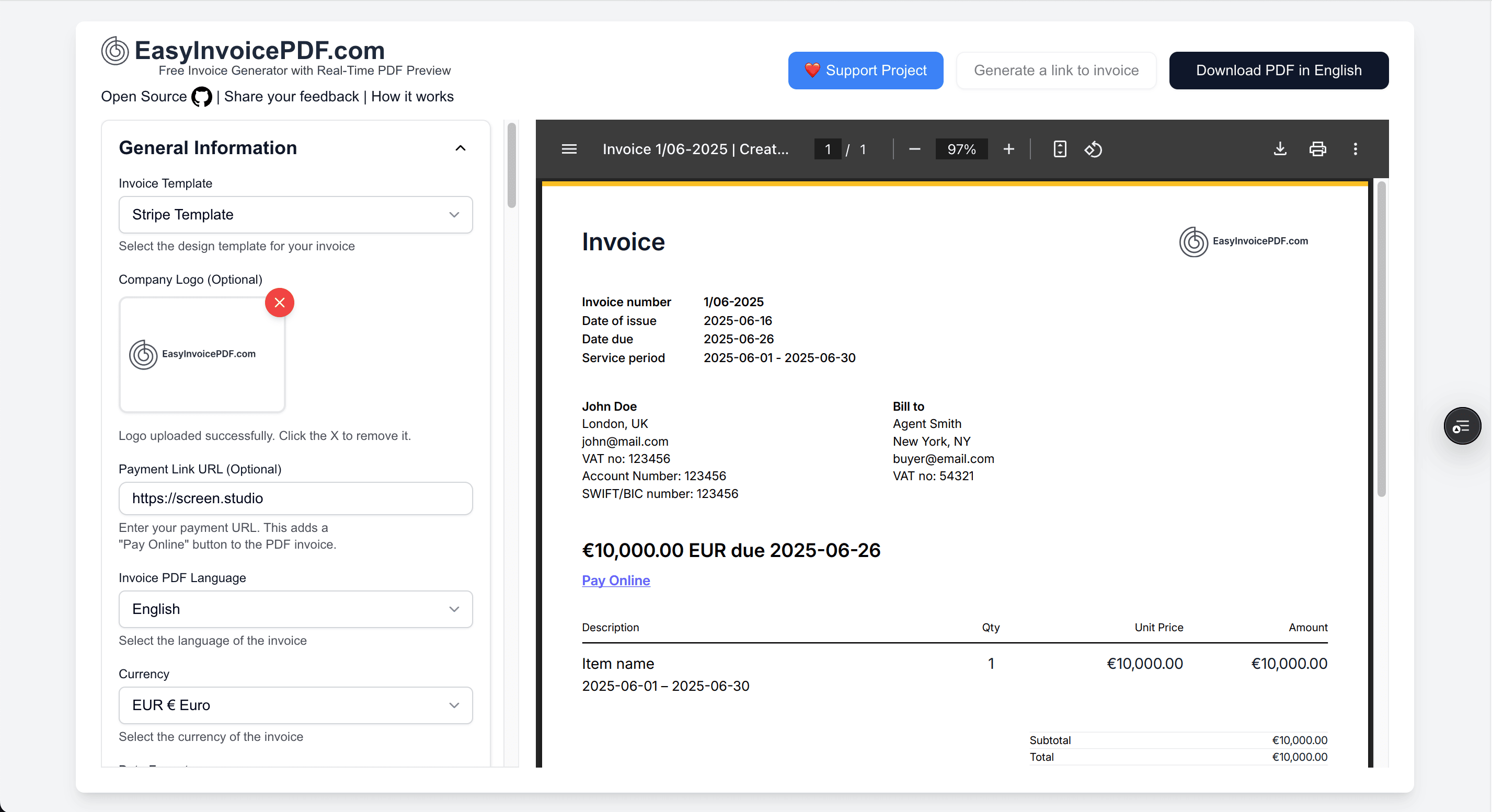1492x812 pixels.
Task: Open the How it works link
Action: tap(412, 97)
